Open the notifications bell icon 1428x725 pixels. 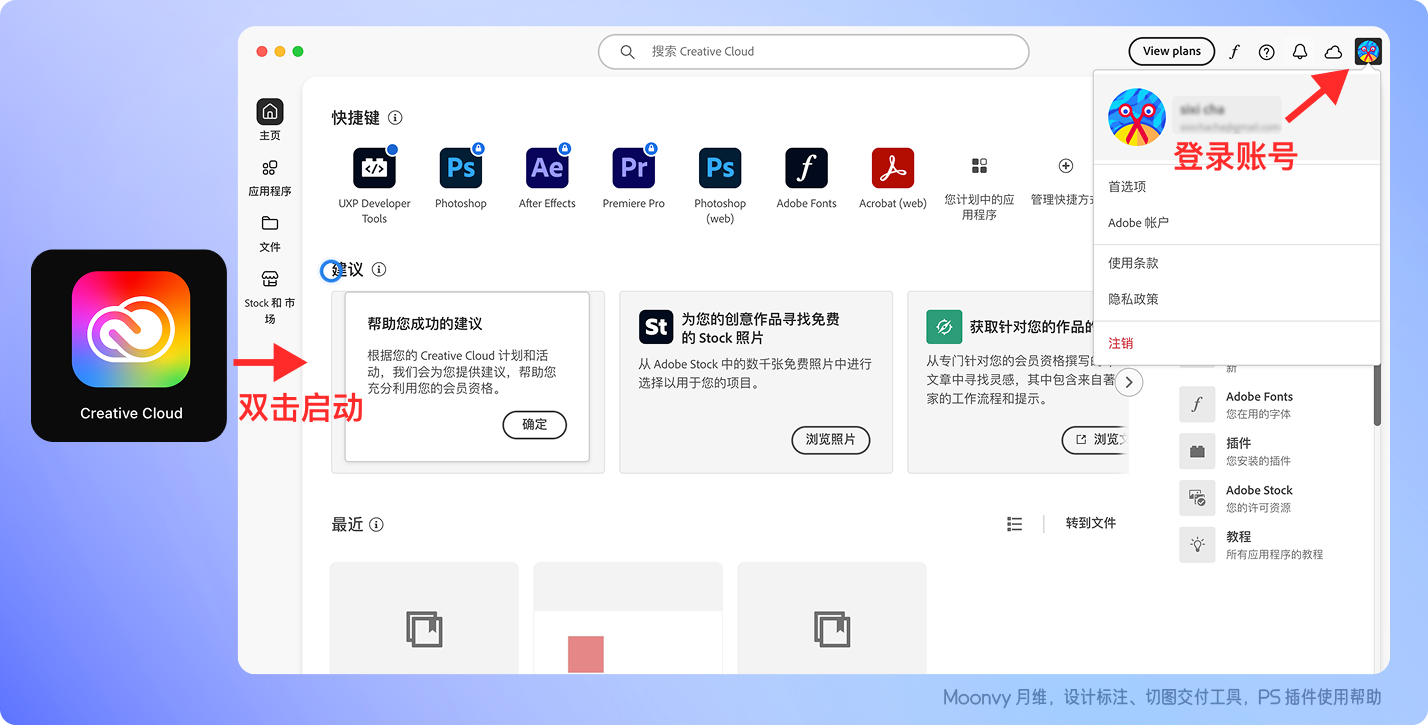pos(1300,52)
